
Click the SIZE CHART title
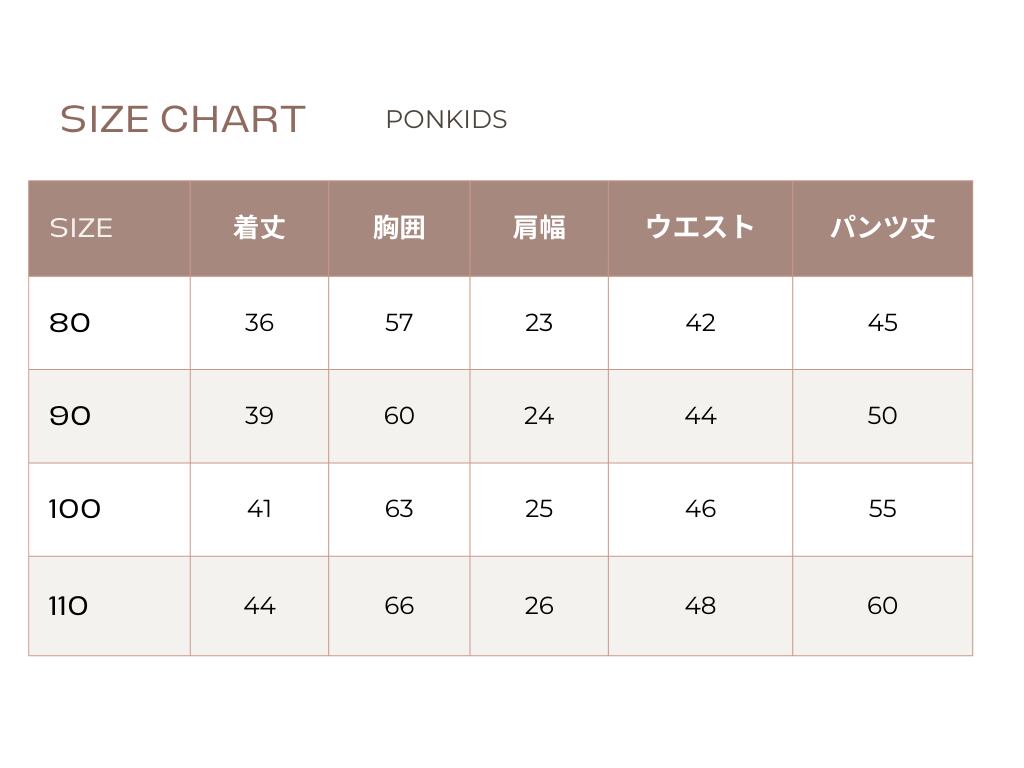(182, 119)
